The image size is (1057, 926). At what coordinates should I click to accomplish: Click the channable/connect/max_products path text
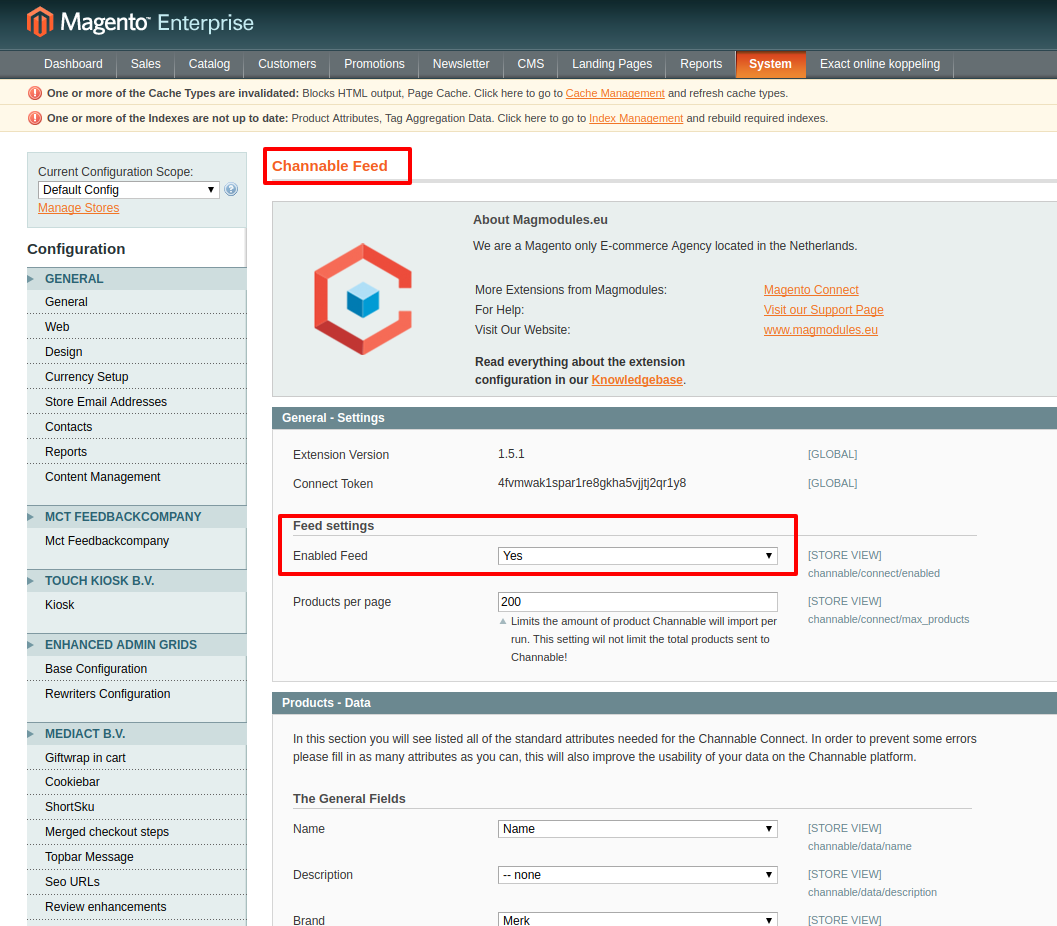[x=888, y=619]
